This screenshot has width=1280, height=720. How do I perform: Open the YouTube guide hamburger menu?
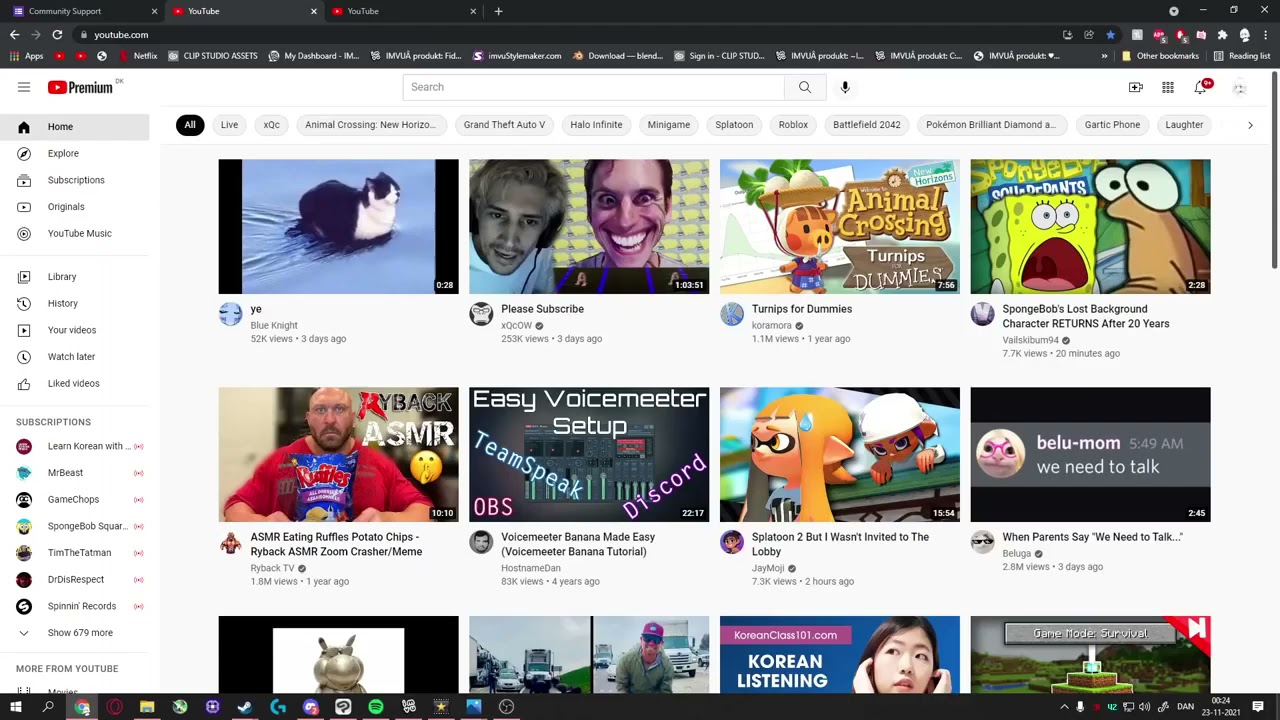coord(24,87)
